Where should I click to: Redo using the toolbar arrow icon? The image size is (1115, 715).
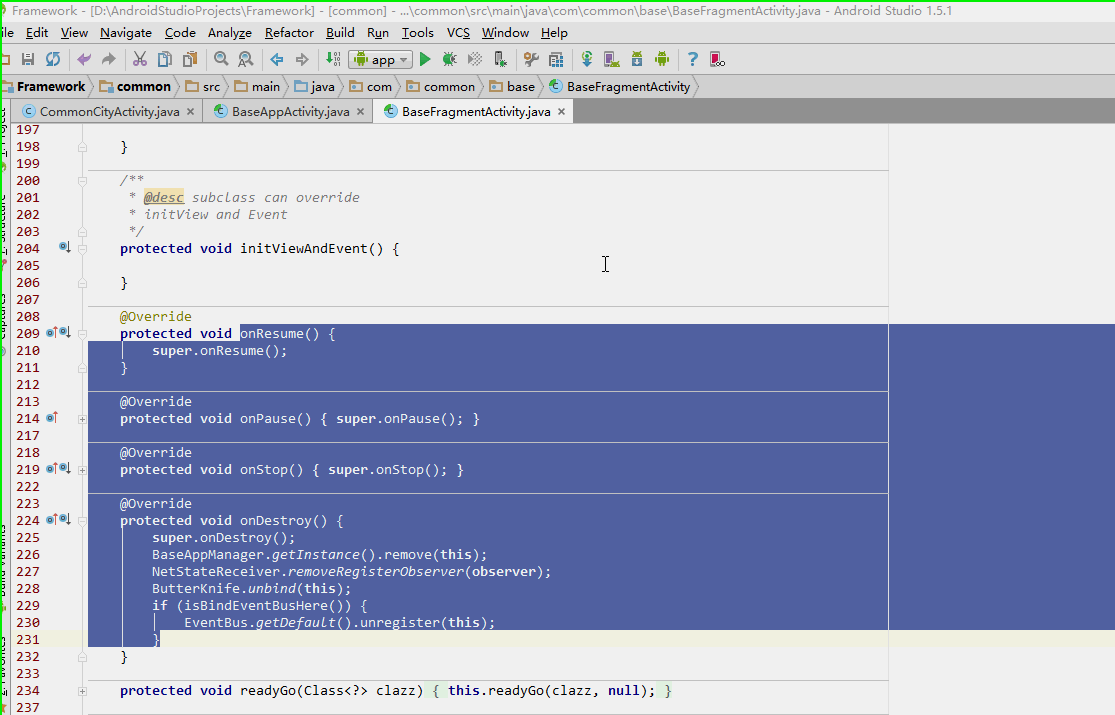108,59
